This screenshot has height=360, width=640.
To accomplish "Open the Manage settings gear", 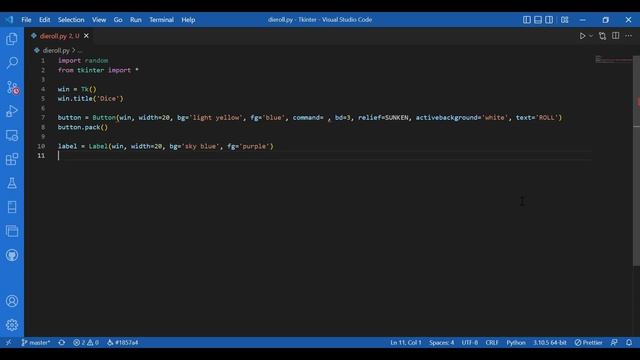I will pyautogui.click(x=12, y=325).
